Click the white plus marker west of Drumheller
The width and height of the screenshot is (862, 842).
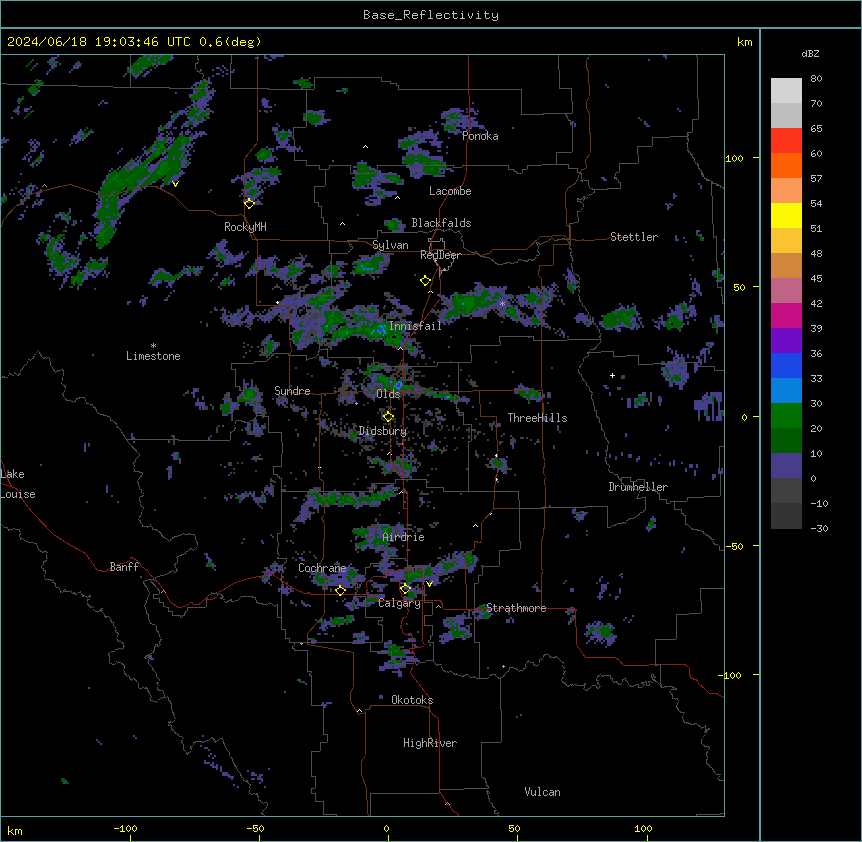point(612,375)
